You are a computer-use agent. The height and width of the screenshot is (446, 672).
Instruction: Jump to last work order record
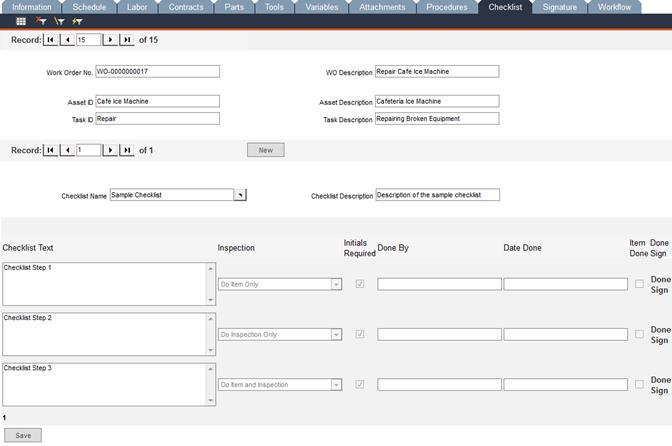coord(126,40)
